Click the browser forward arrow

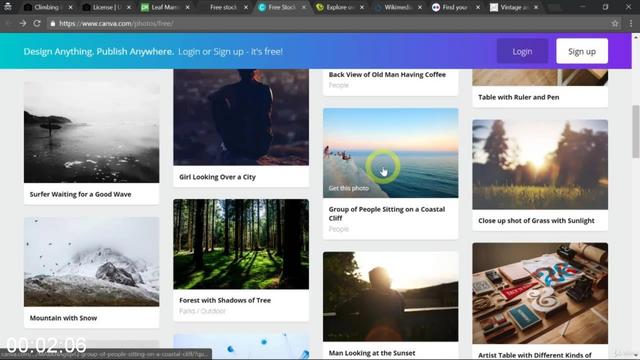[x=22, y=24]
